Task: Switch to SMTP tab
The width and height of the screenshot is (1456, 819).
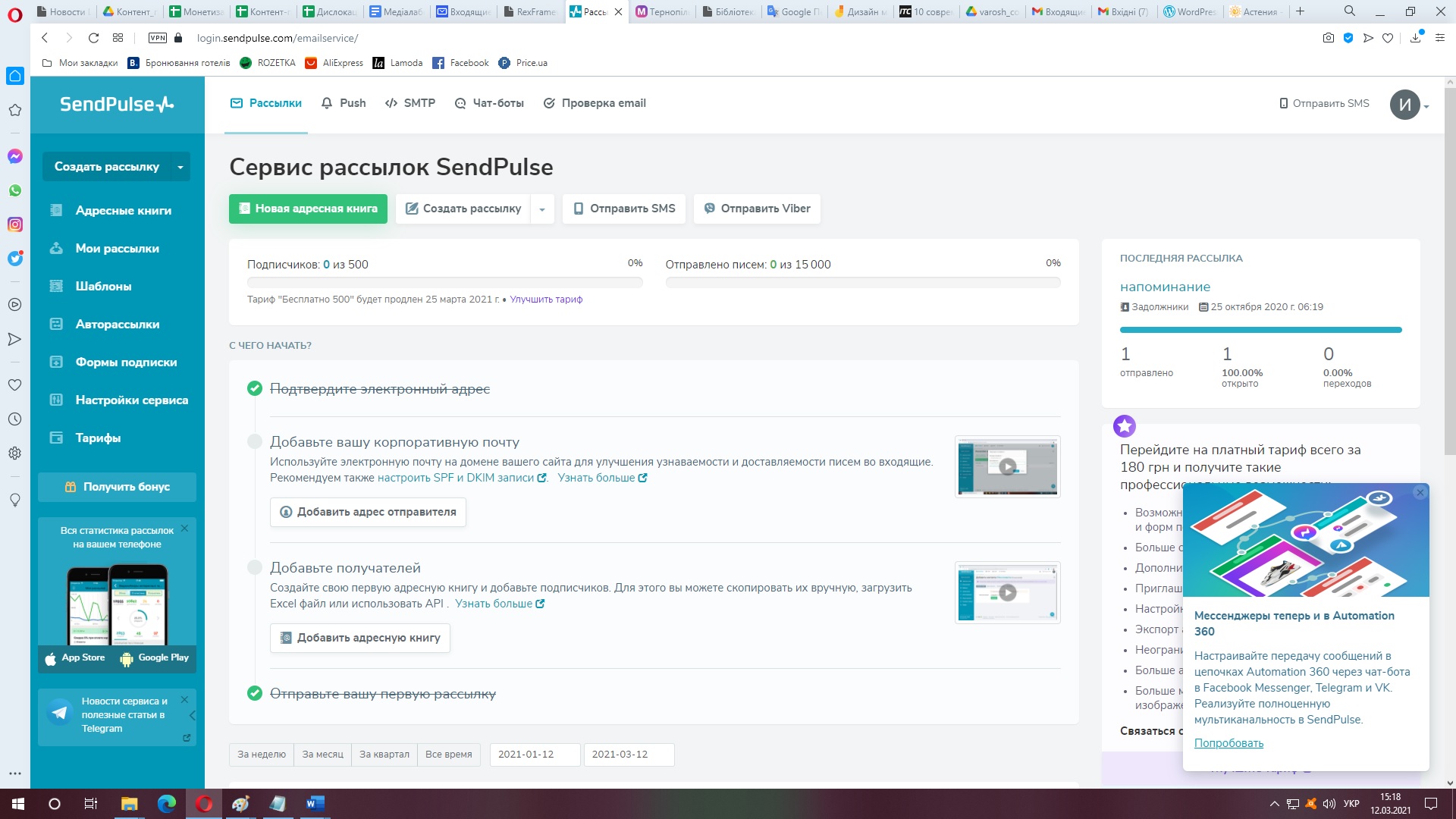Action: [410, 103]
